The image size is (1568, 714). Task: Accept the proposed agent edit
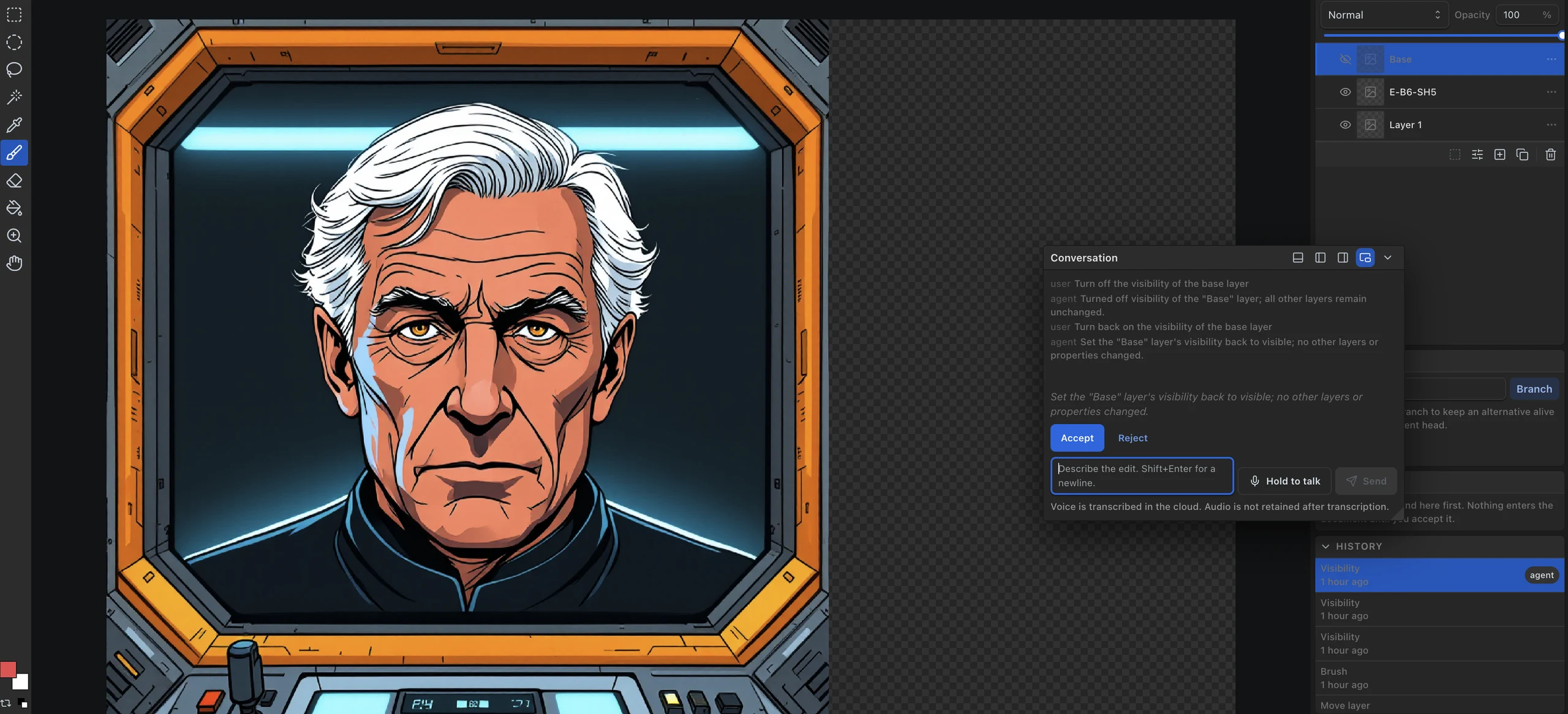click(1077, 438)
